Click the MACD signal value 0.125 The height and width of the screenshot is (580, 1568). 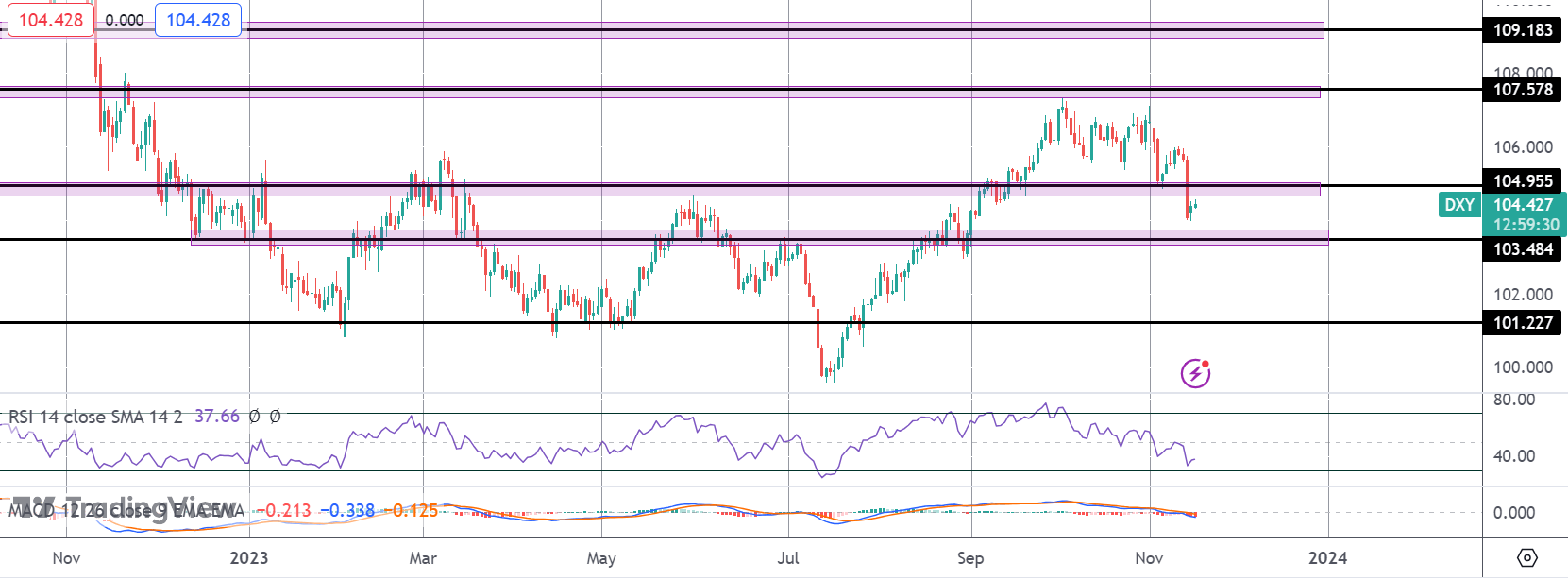[x=412, y=511]
